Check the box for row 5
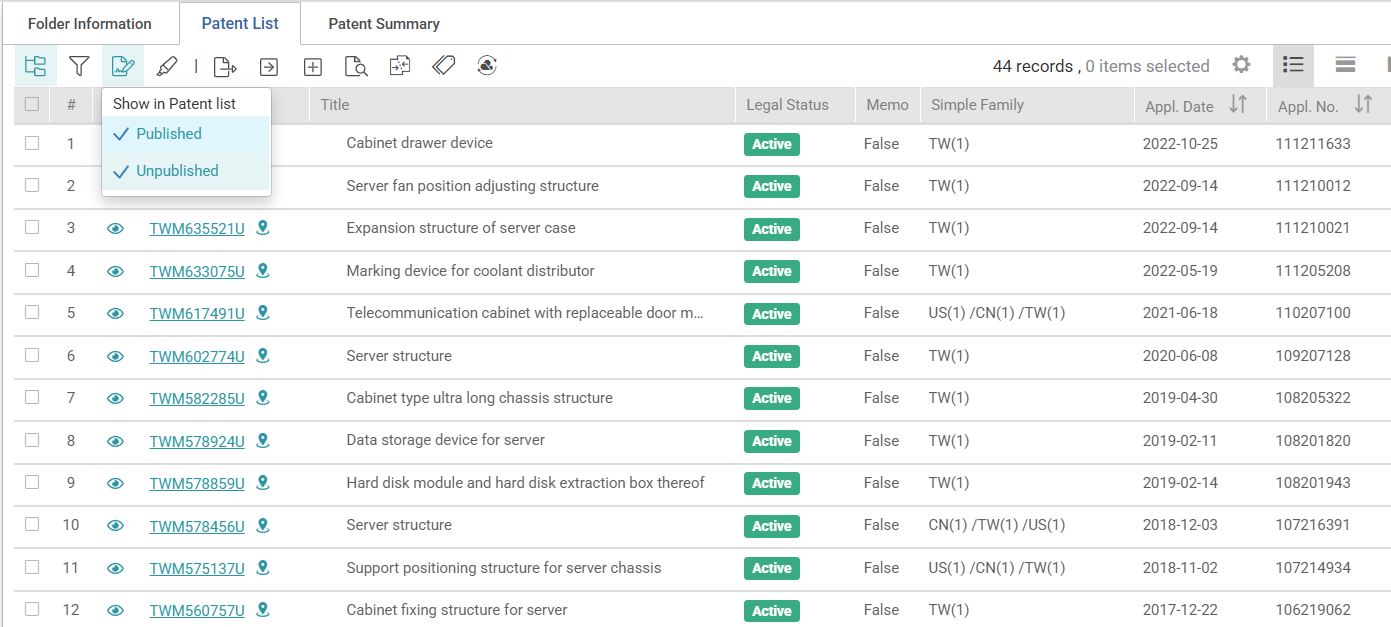This screenshot has width=1391, height=627. pos(32,313)
